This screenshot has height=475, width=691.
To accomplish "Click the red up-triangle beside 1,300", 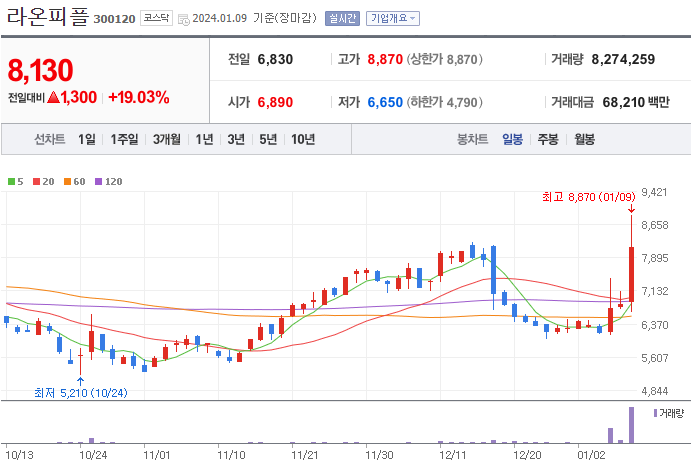I will coord(53,97).
